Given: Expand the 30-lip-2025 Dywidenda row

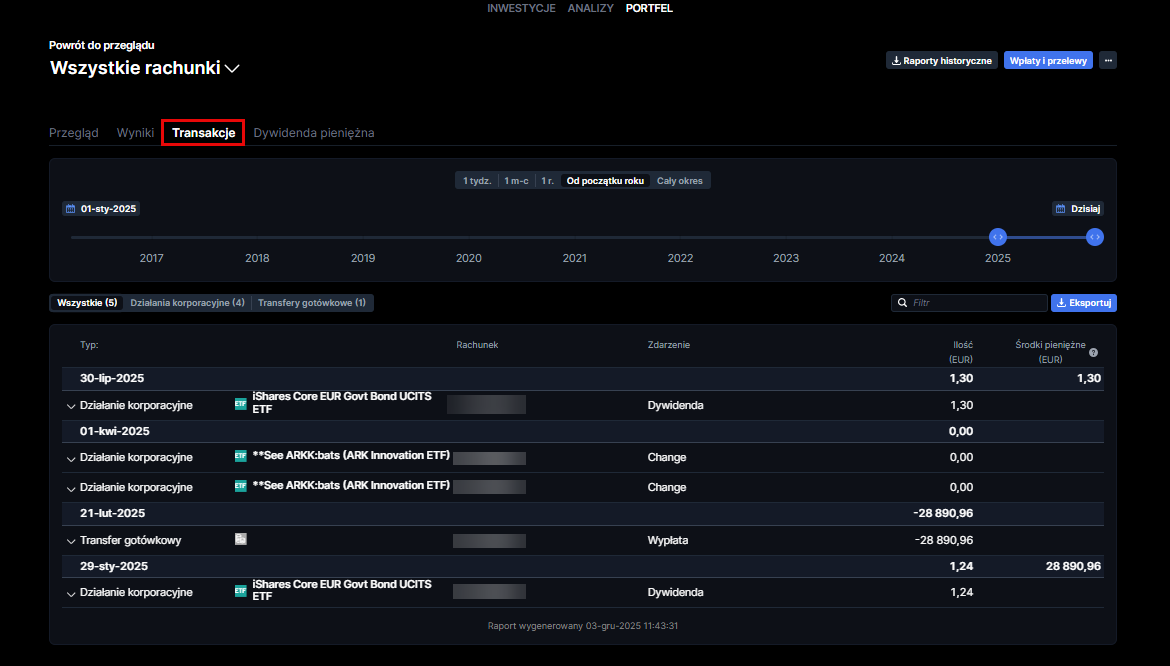Looking at the screenshot, I should pyautogui.click(x=70, y=406).
